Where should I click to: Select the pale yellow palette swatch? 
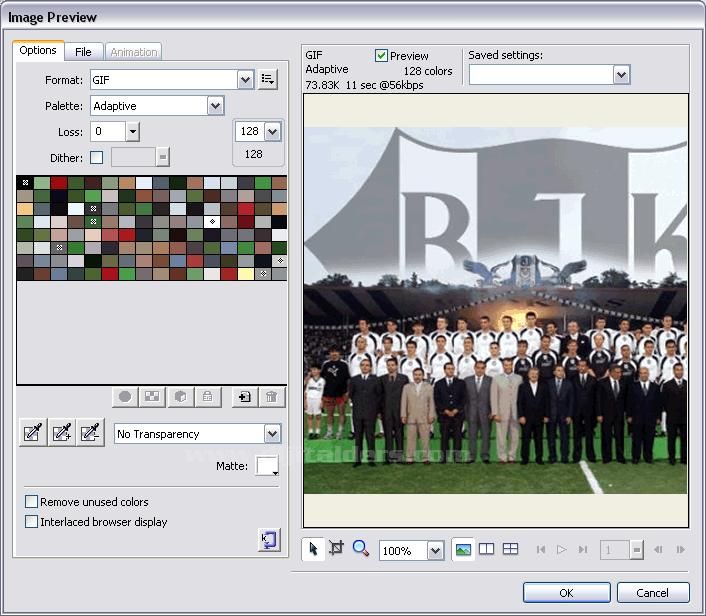pos(245,274)
